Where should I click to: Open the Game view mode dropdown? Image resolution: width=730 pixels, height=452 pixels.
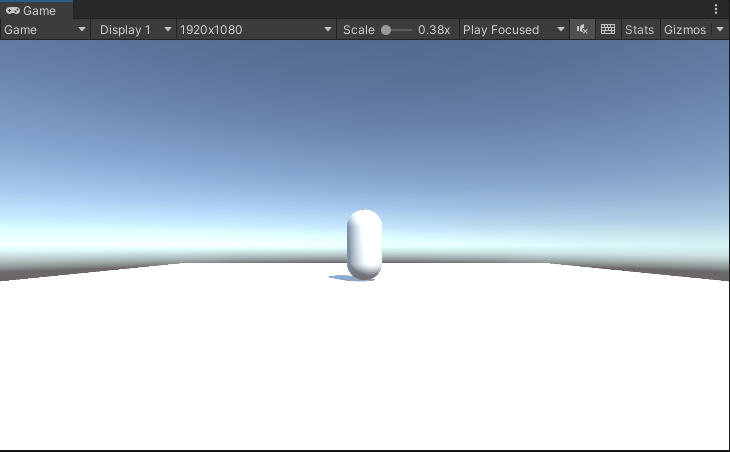(46, 30)
